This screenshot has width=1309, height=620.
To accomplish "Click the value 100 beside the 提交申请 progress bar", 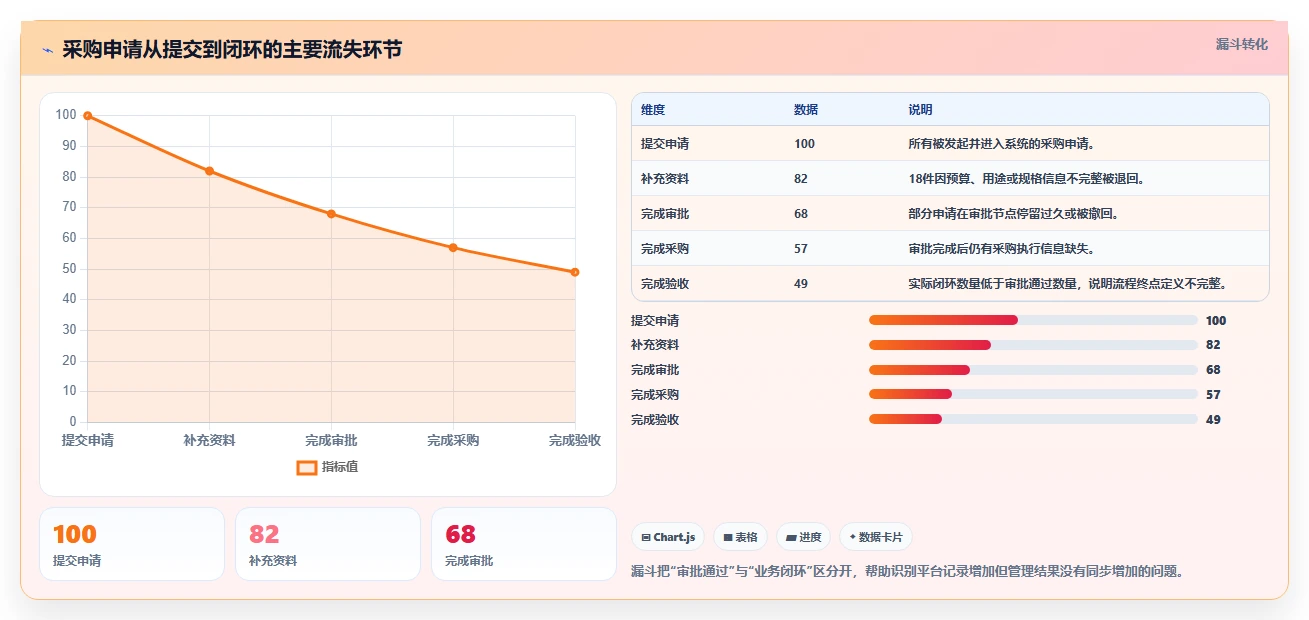I will [x=1216, y=321].
